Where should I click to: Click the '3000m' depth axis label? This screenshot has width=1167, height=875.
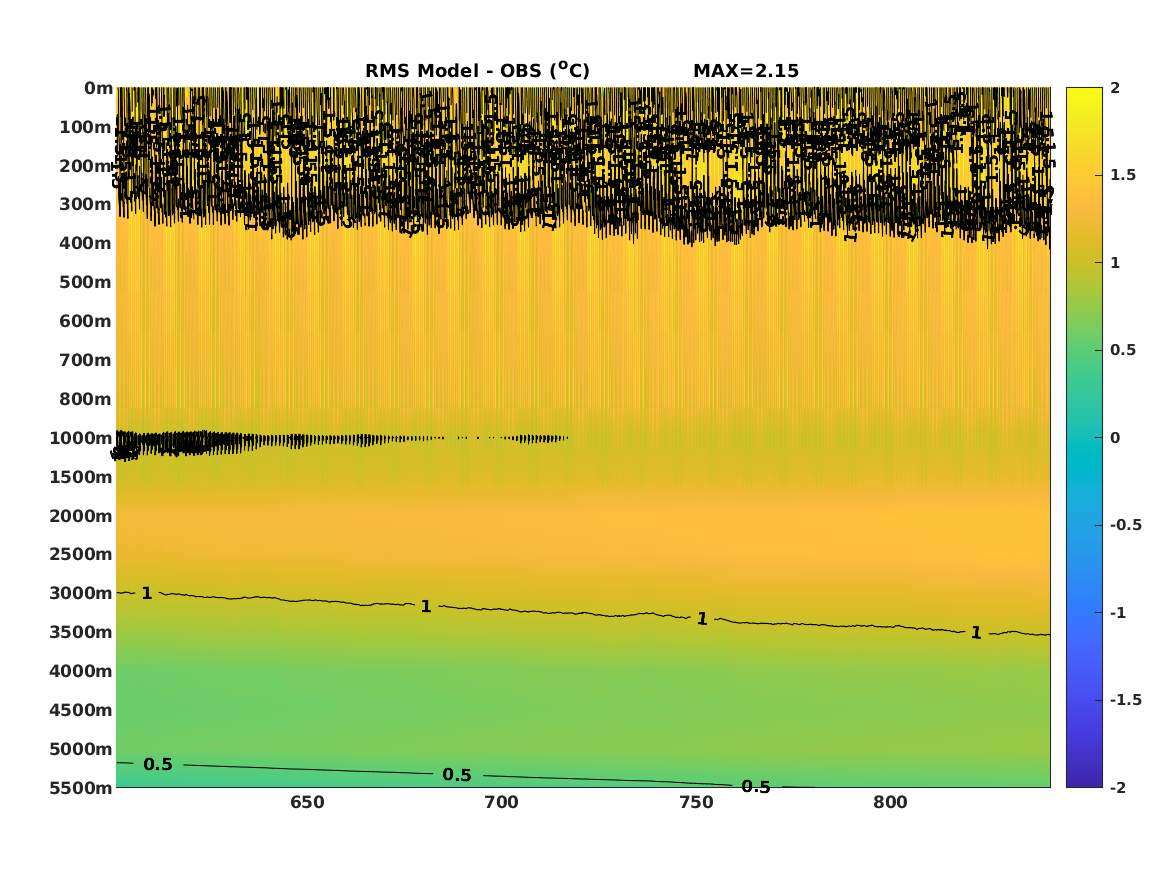coord(81,593)
